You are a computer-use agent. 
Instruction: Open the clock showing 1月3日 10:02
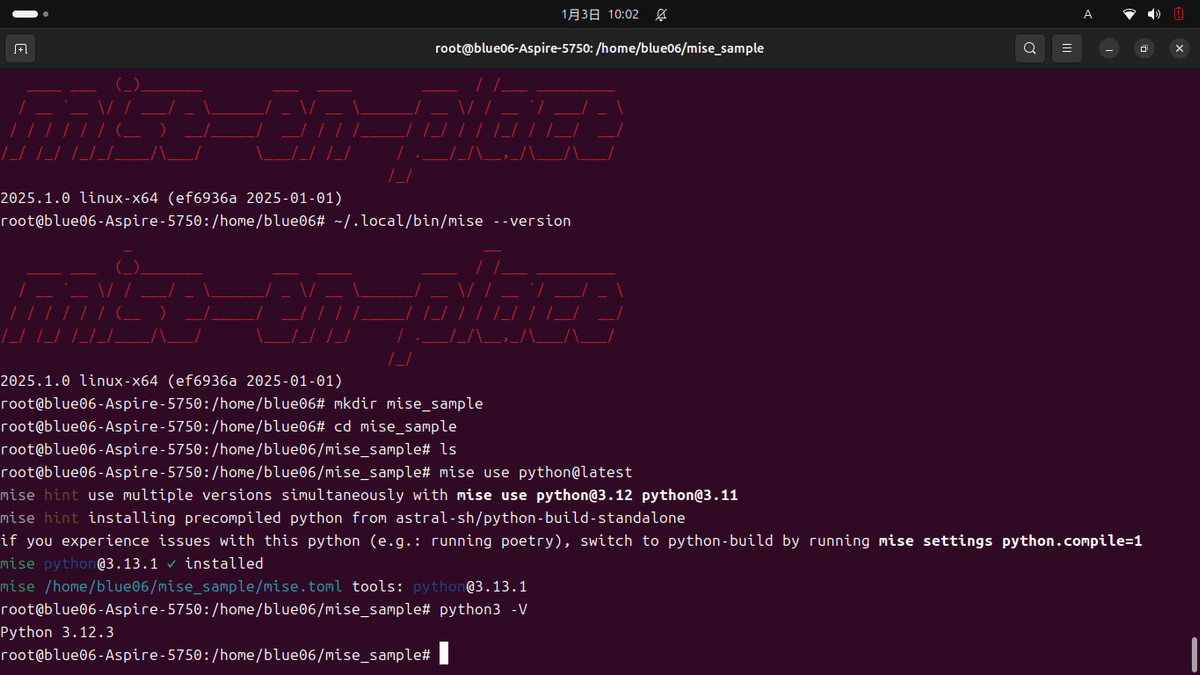[599, 14]
